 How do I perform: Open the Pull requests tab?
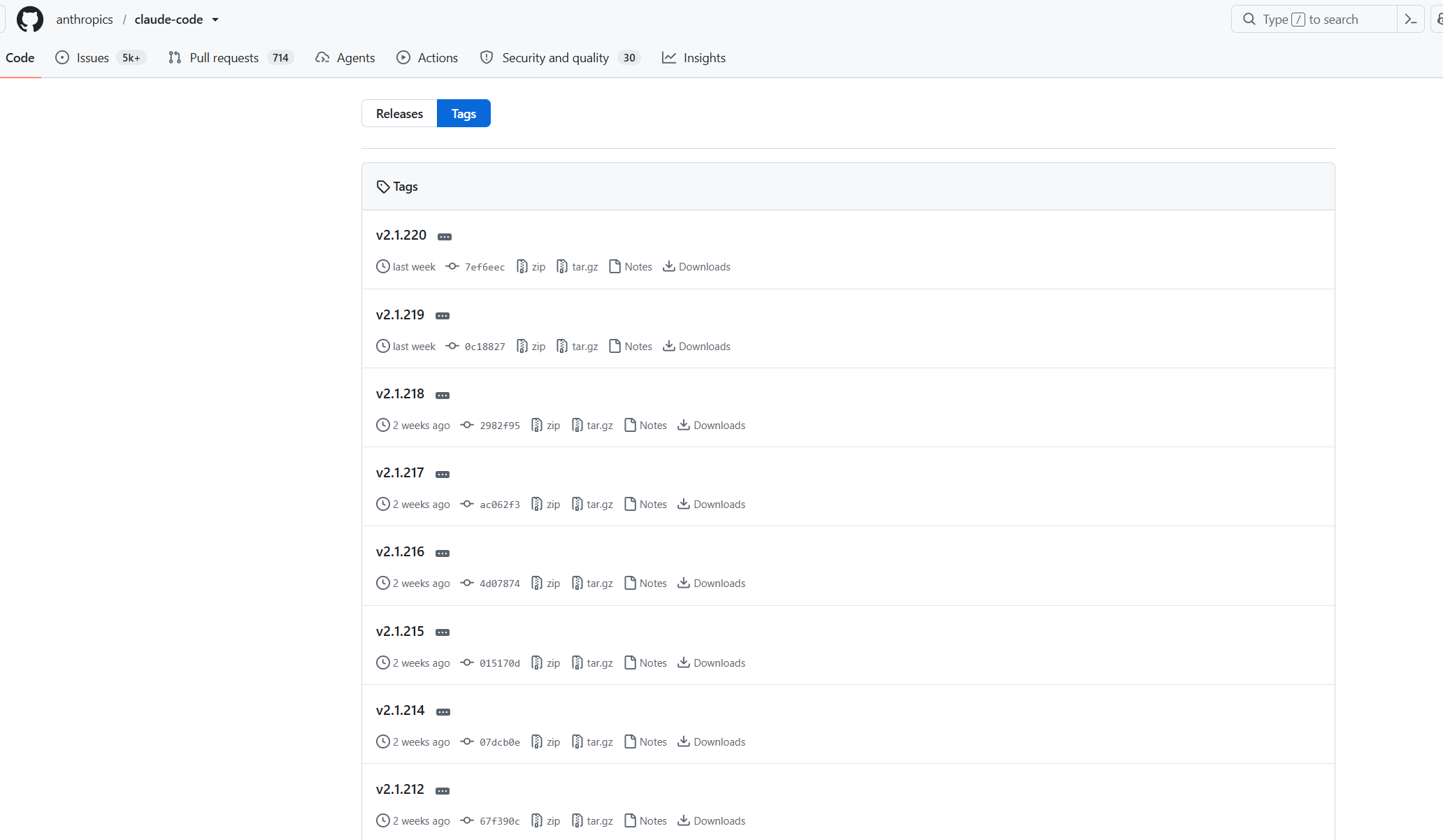(231, 58)
